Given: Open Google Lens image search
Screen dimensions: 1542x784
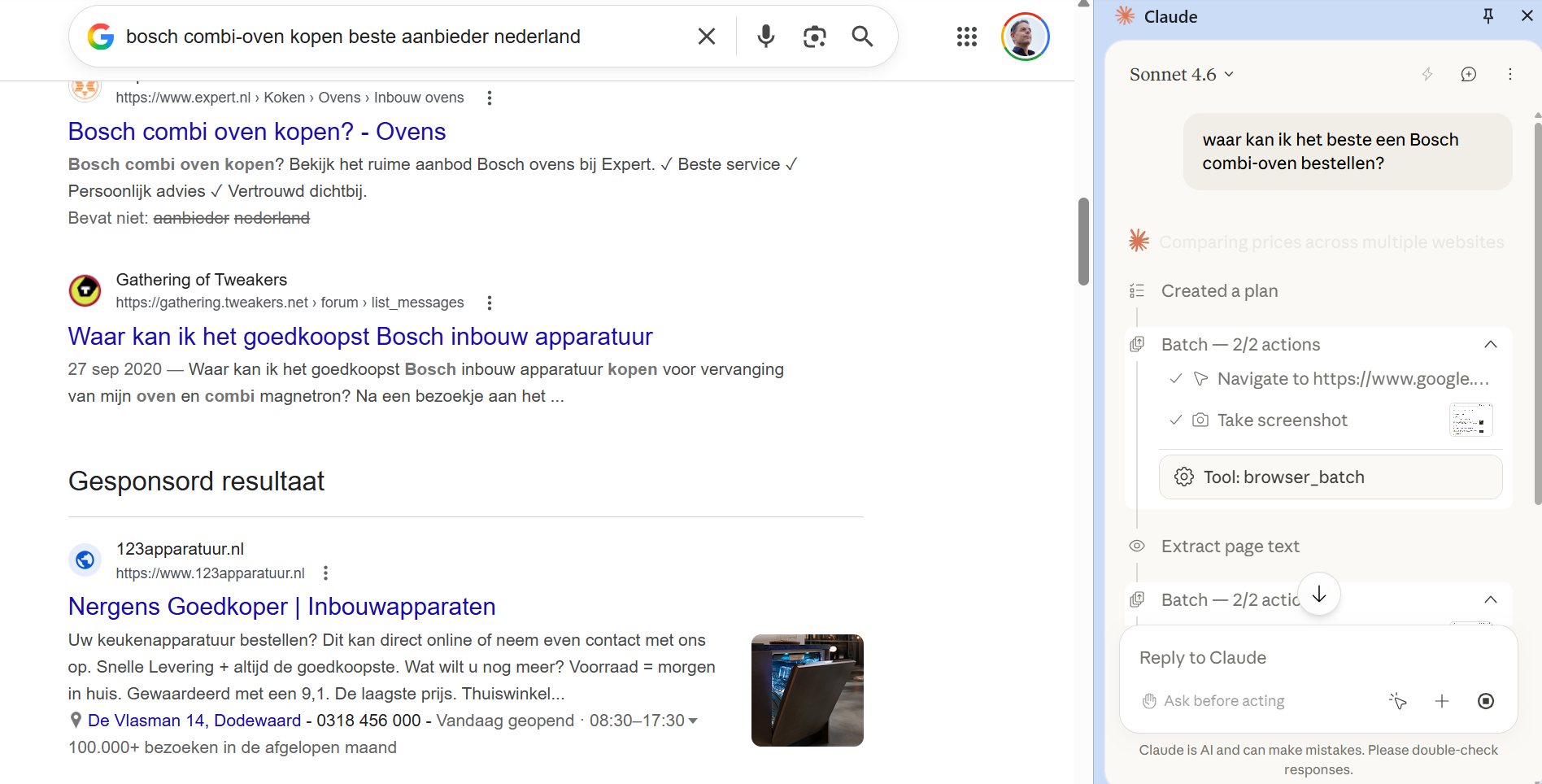Looking at the screenshot, I should pyautogui.click(x=814, y=37).
